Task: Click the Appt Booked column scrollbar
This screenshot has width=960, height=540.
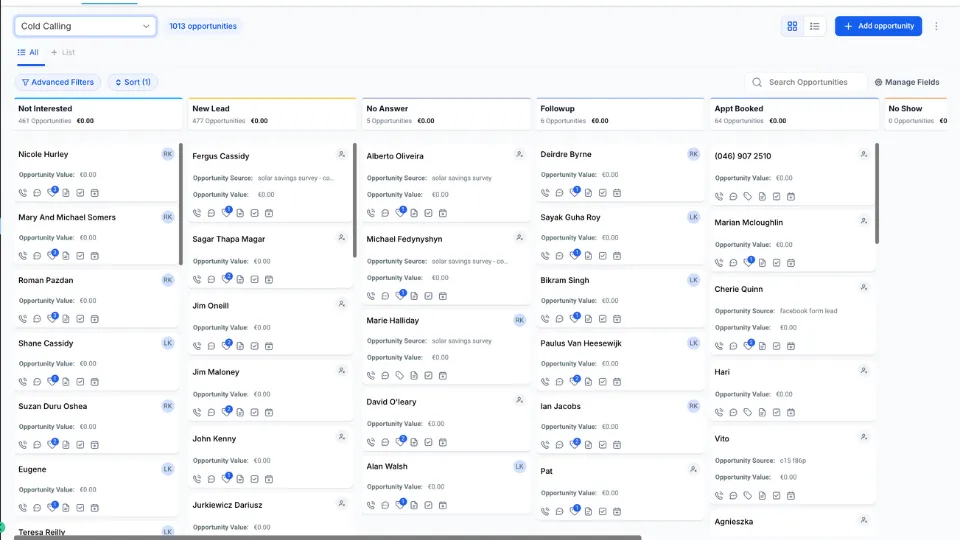Action: click(x=877, y=193)
